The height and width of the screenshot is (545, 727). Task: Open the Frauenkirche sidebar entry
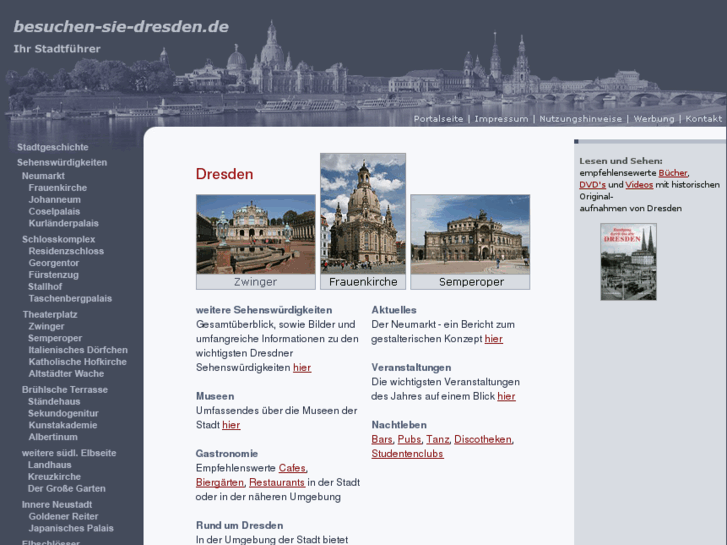pos(57,188)
